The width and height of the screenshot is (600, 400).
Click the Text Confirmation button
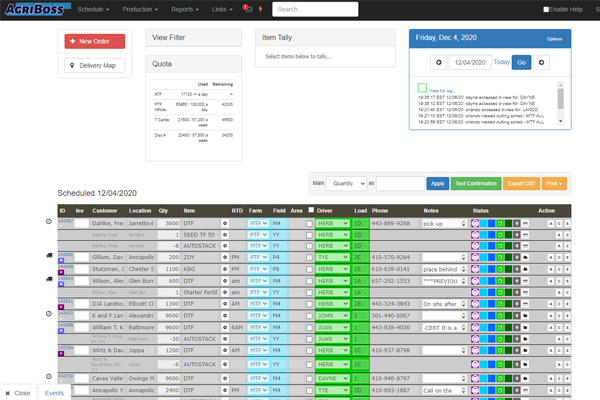476,183
